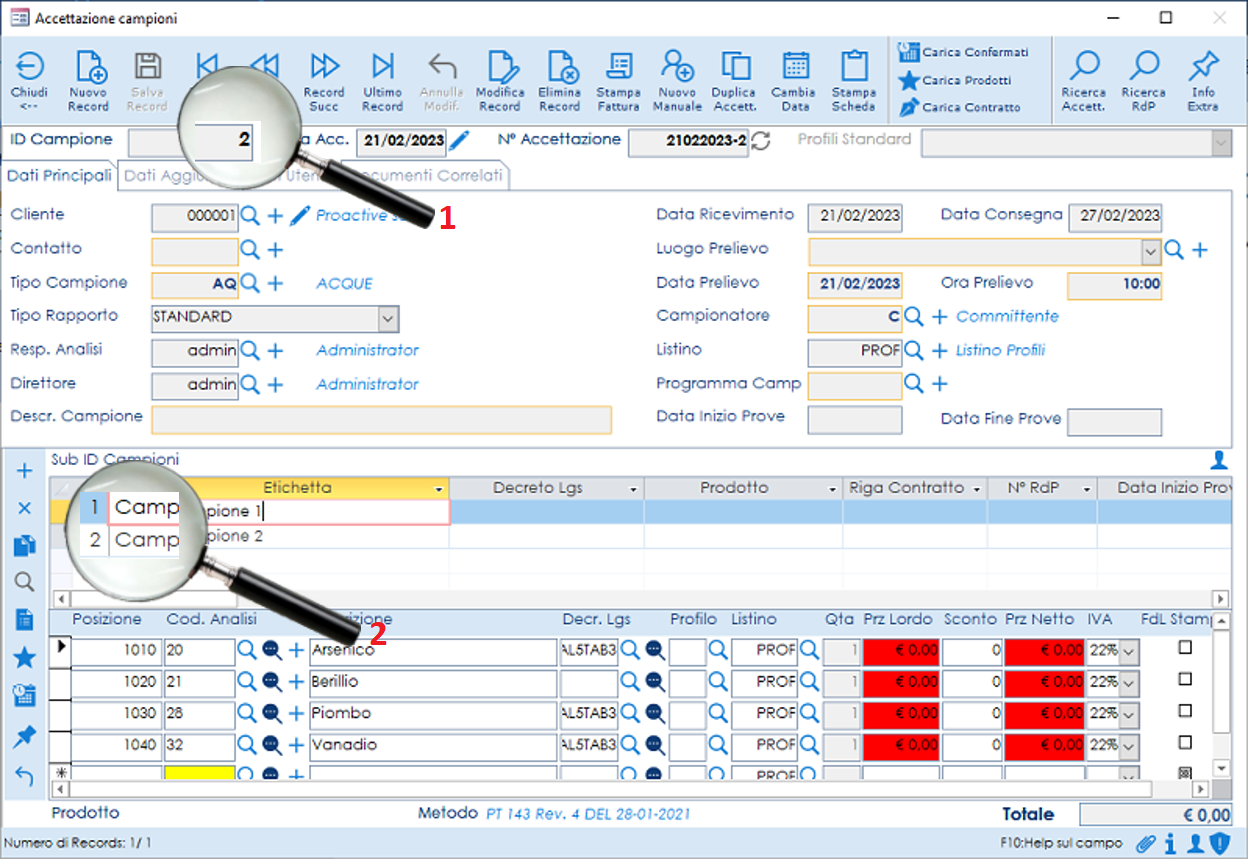This screenshot has width=1248, height=859.
Task: Click Carica Contratto
Action: [960, 107]
